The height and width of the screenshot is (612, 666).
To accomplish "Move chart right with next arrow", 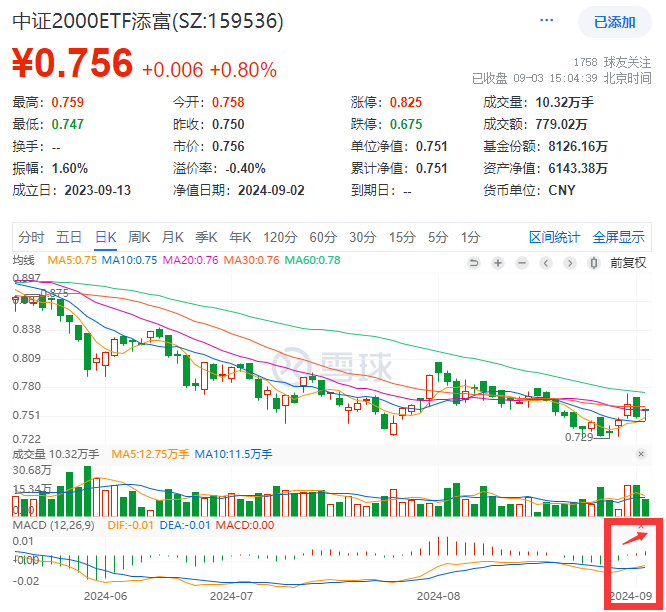I will (570, 263).
